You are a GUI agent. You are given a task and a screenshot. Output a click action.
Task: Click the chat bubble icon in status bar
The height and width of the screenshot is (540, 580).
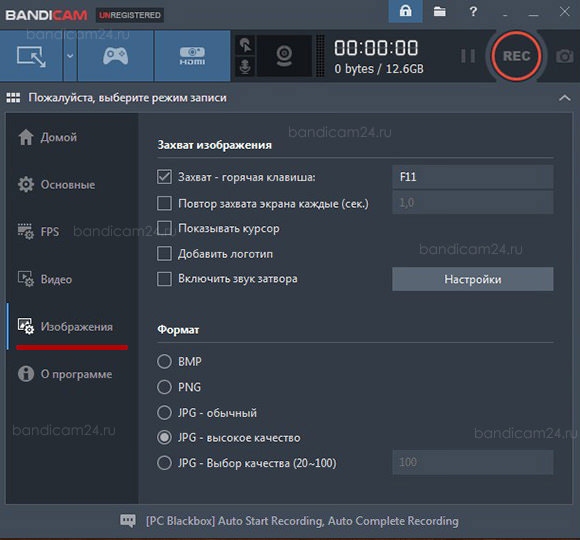(x=128, y=521)
